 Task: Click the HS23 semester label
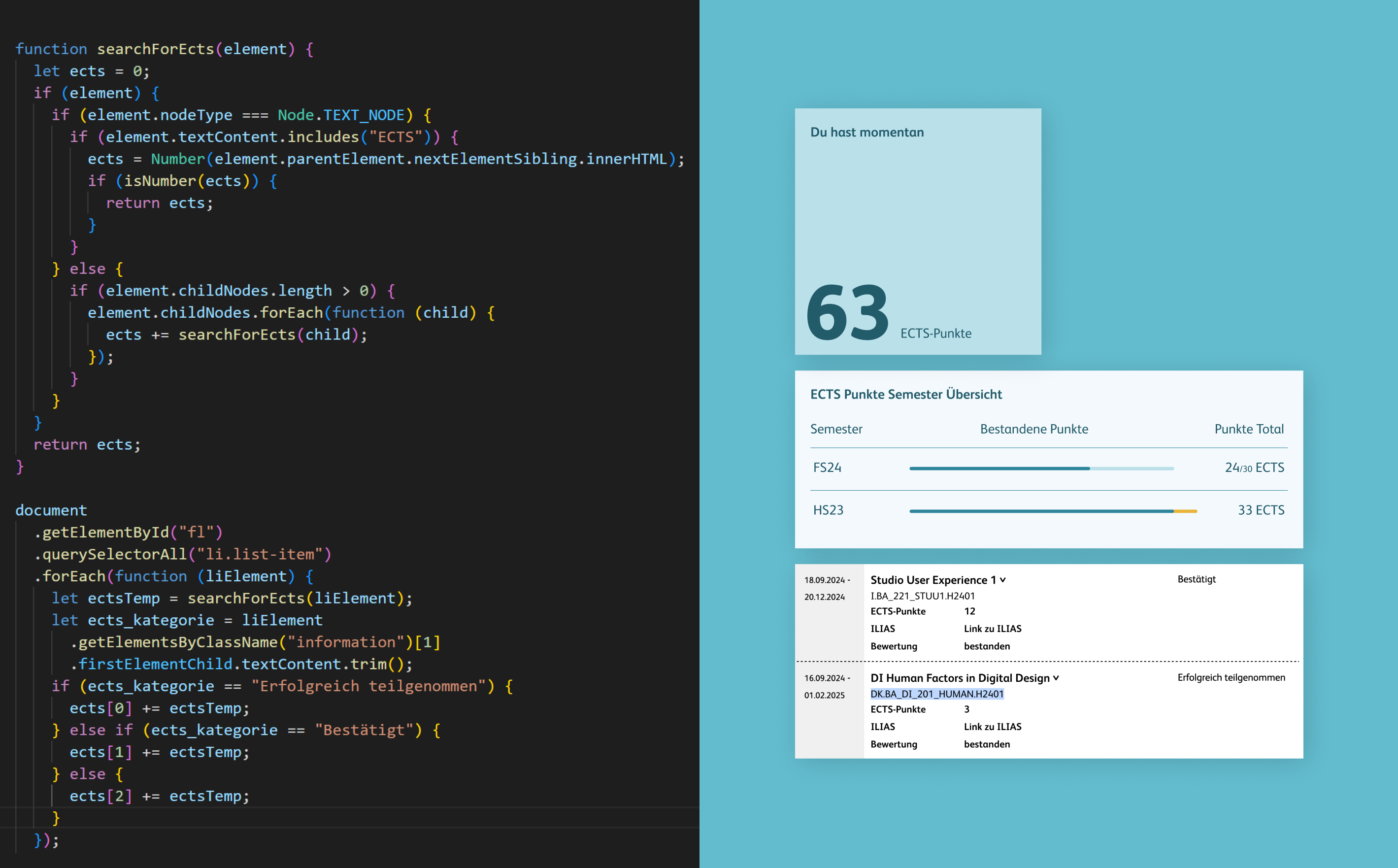coord(828,510)
